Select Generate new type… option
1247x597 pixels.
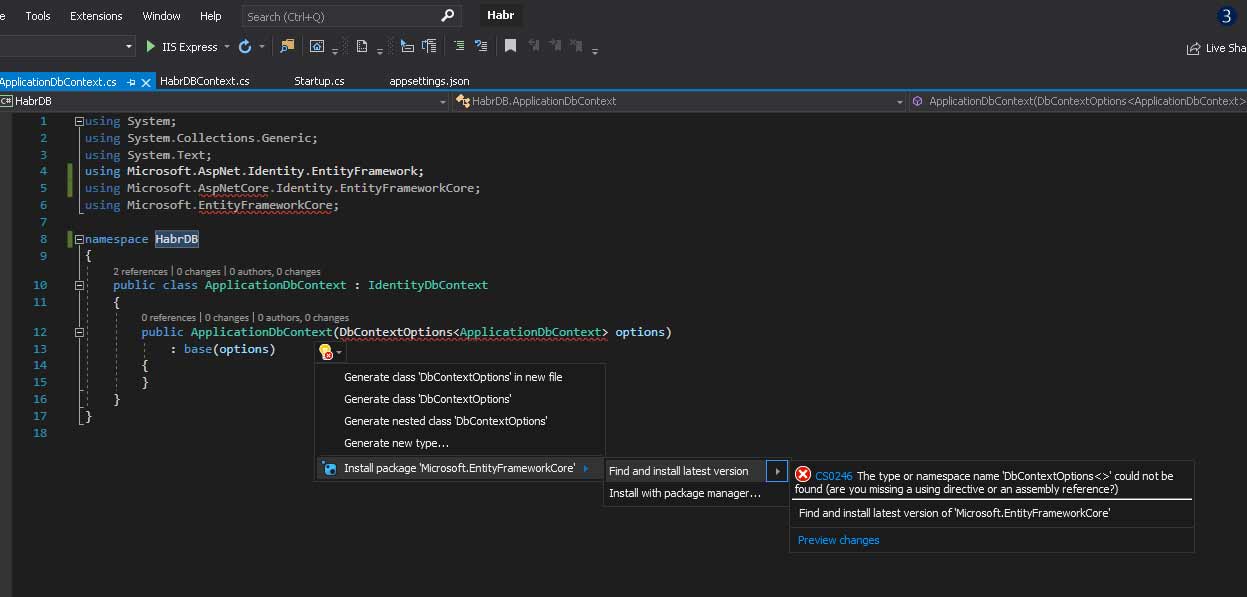tap(396, 443)
